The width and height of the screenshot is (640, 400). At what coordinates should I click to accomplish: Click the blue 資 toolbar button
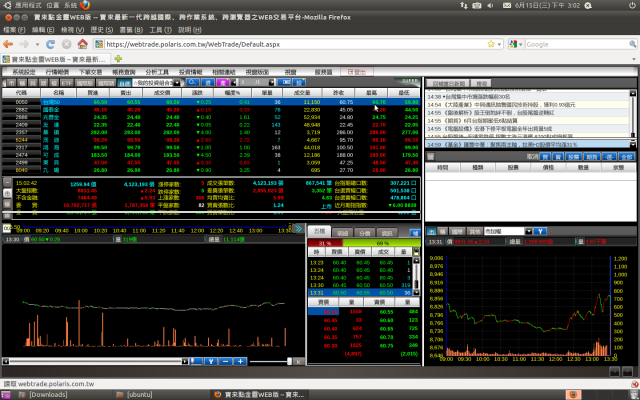pos(208,82)
